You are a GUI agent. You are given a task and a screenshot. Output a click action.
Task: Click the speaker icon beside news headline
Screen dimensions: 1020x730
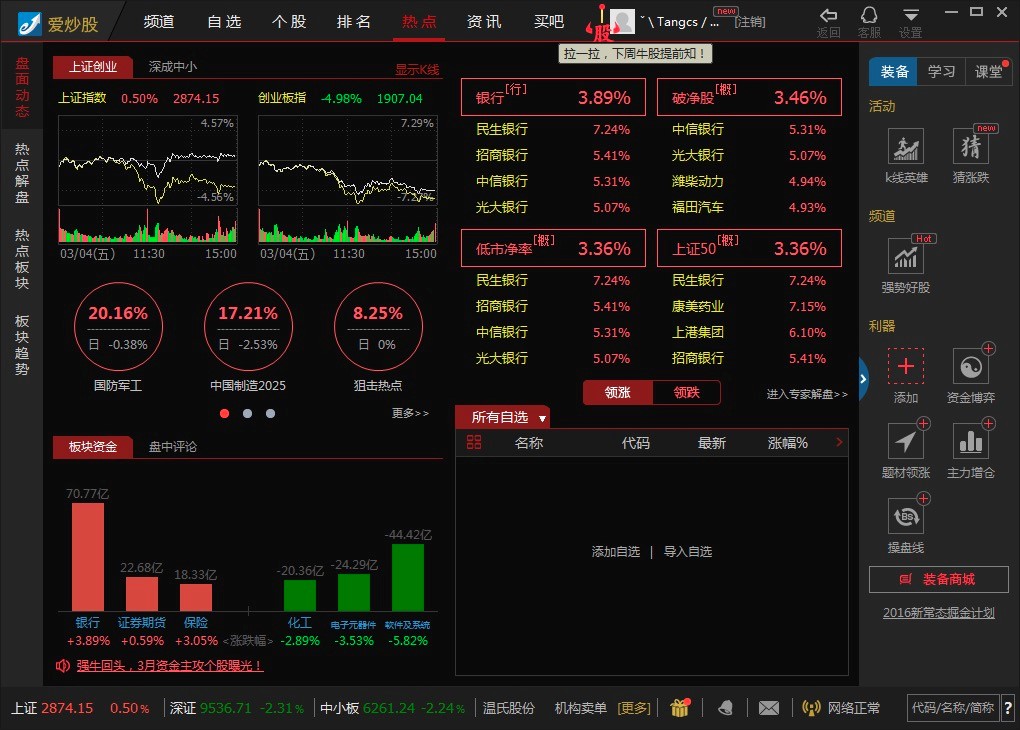(62, 666)
